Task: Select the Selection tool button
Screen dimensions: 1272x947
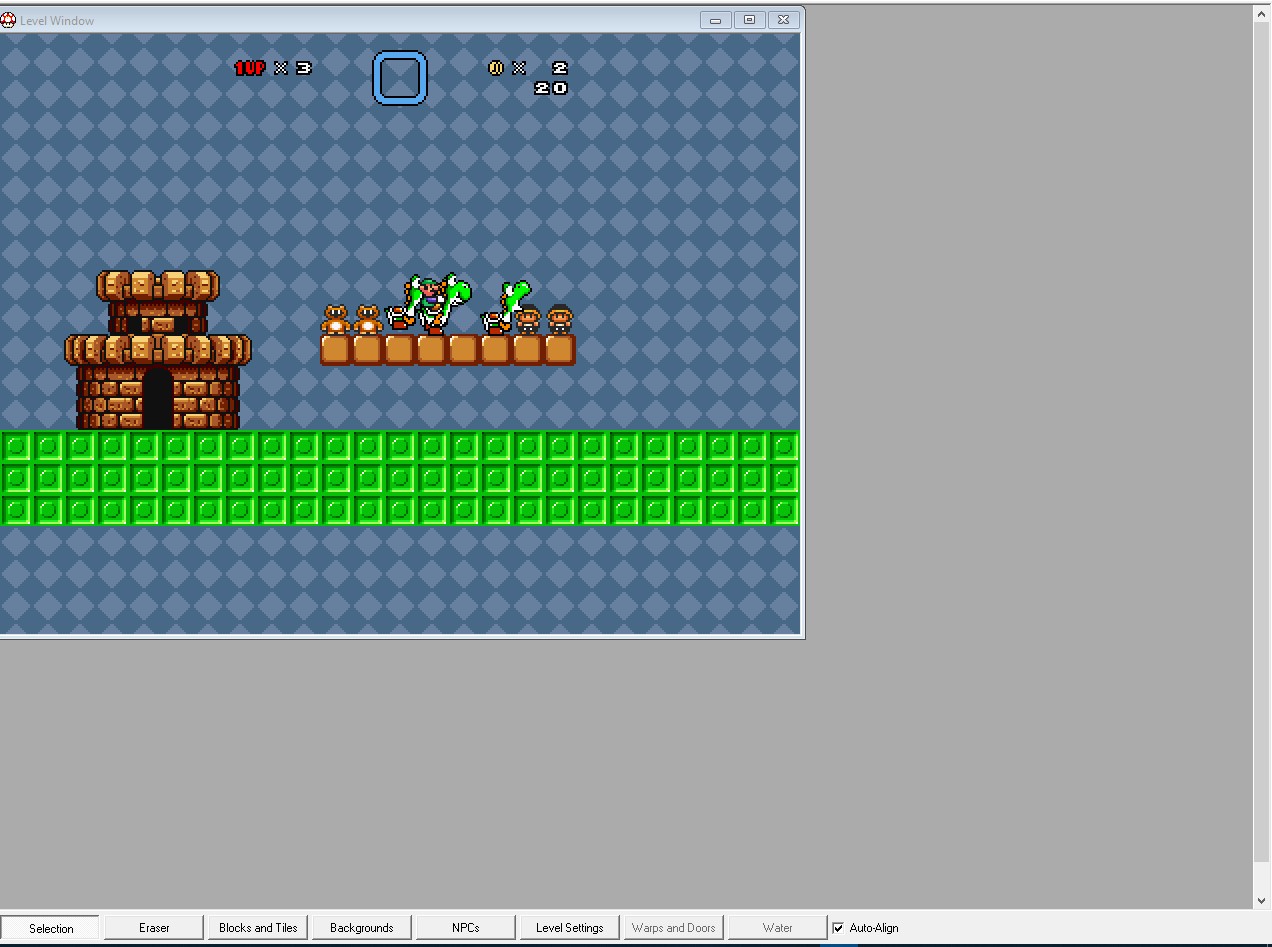Action: click(x=51, y=928)
